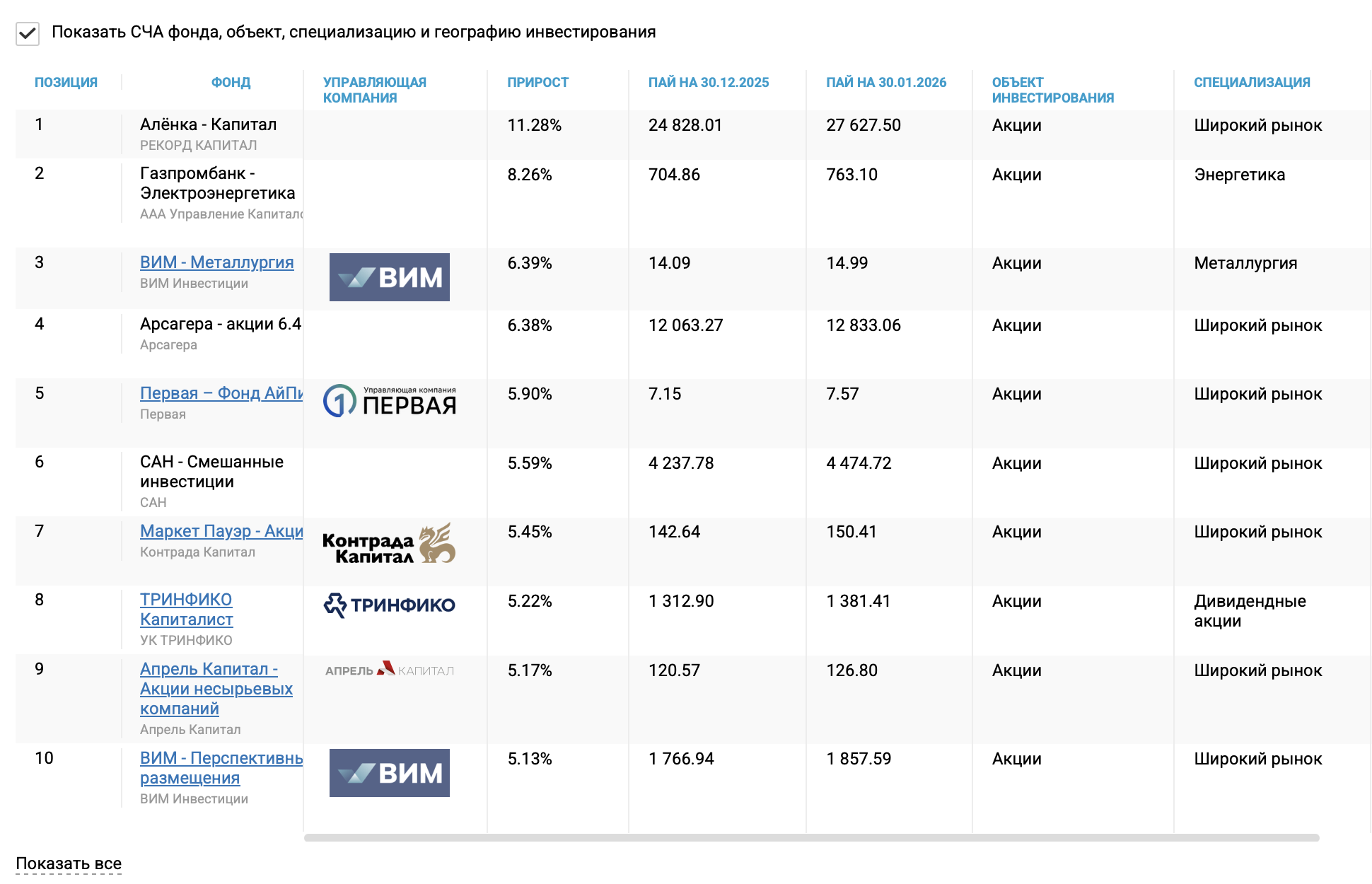Click the Контрада Капитал logo

coord(389,543)
